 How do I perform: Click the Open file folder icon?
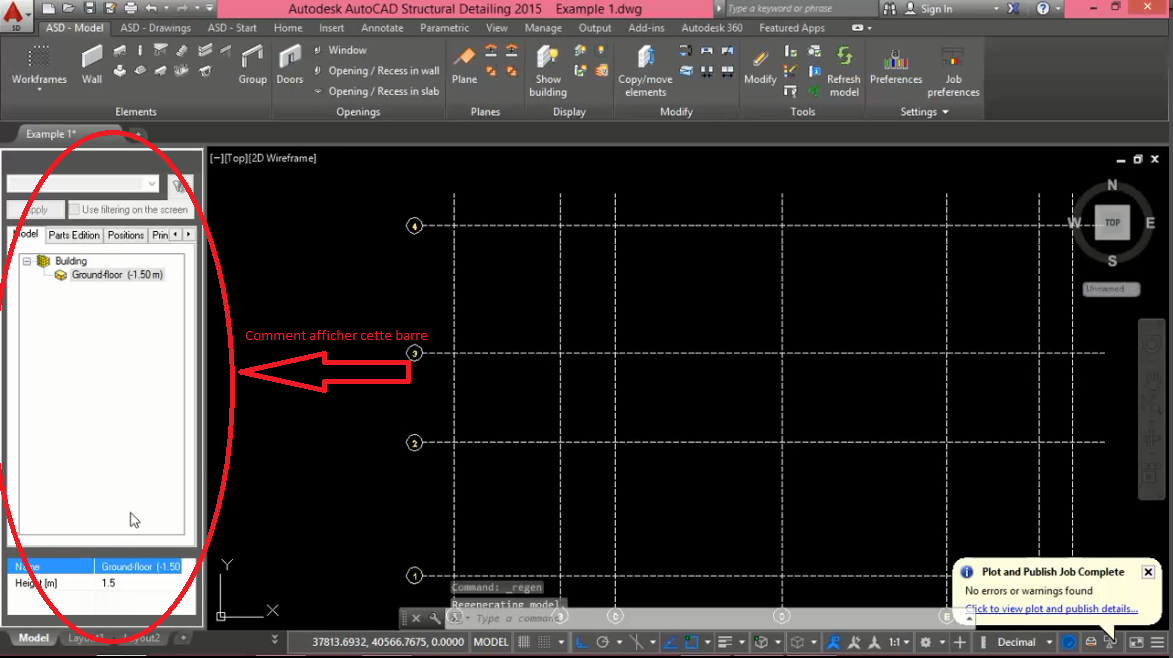pyautogui.click(x=68, y=8)
